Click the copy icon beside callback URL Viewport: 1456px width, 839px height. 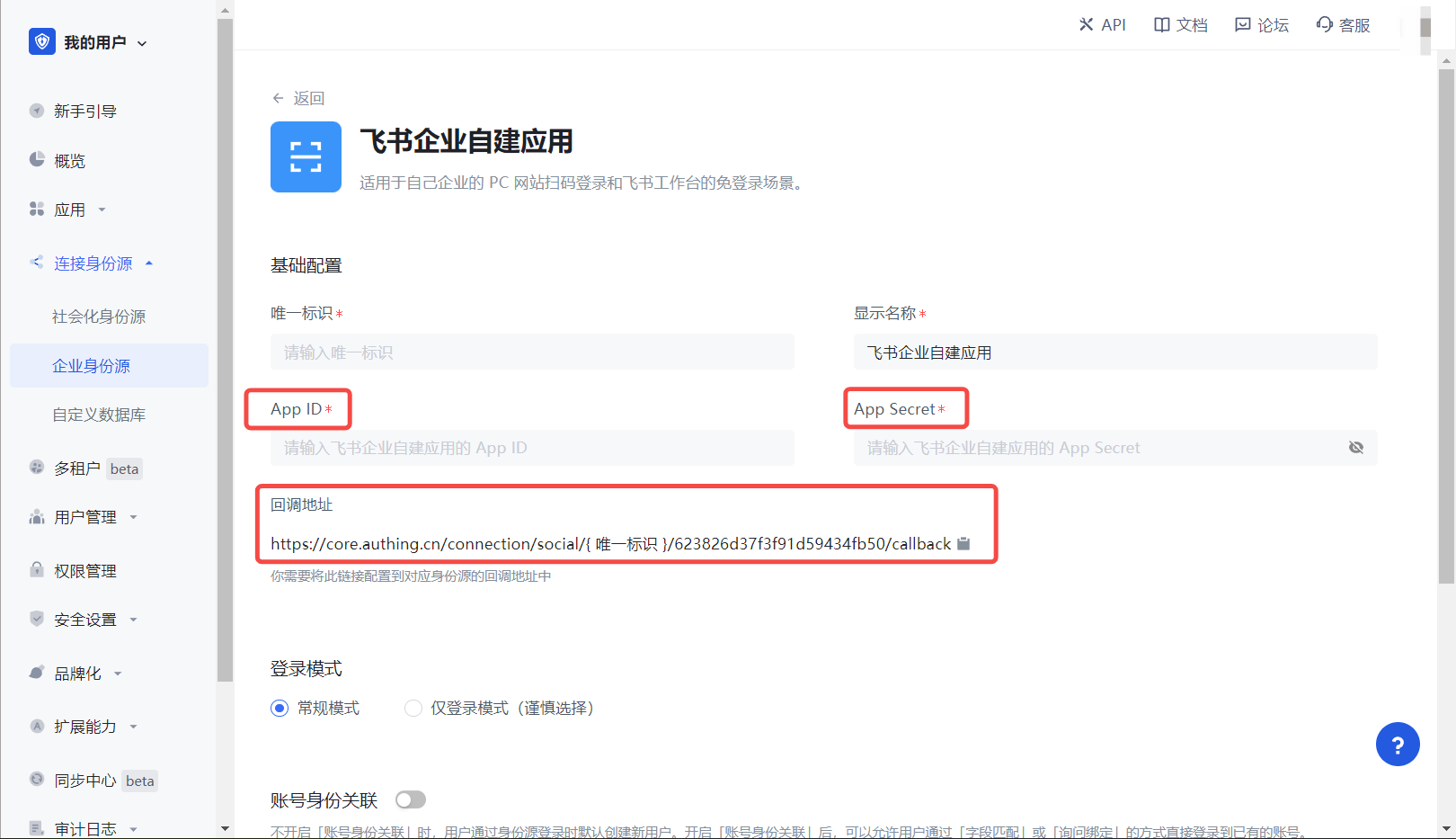coord(963,543)
